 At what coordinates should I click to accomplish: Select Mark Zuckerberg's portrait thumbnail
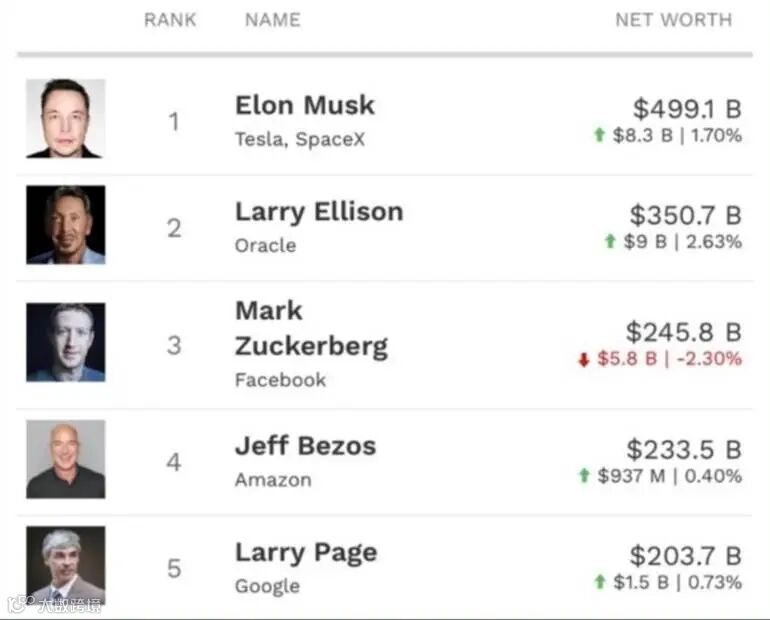click(x=65, y=342)
